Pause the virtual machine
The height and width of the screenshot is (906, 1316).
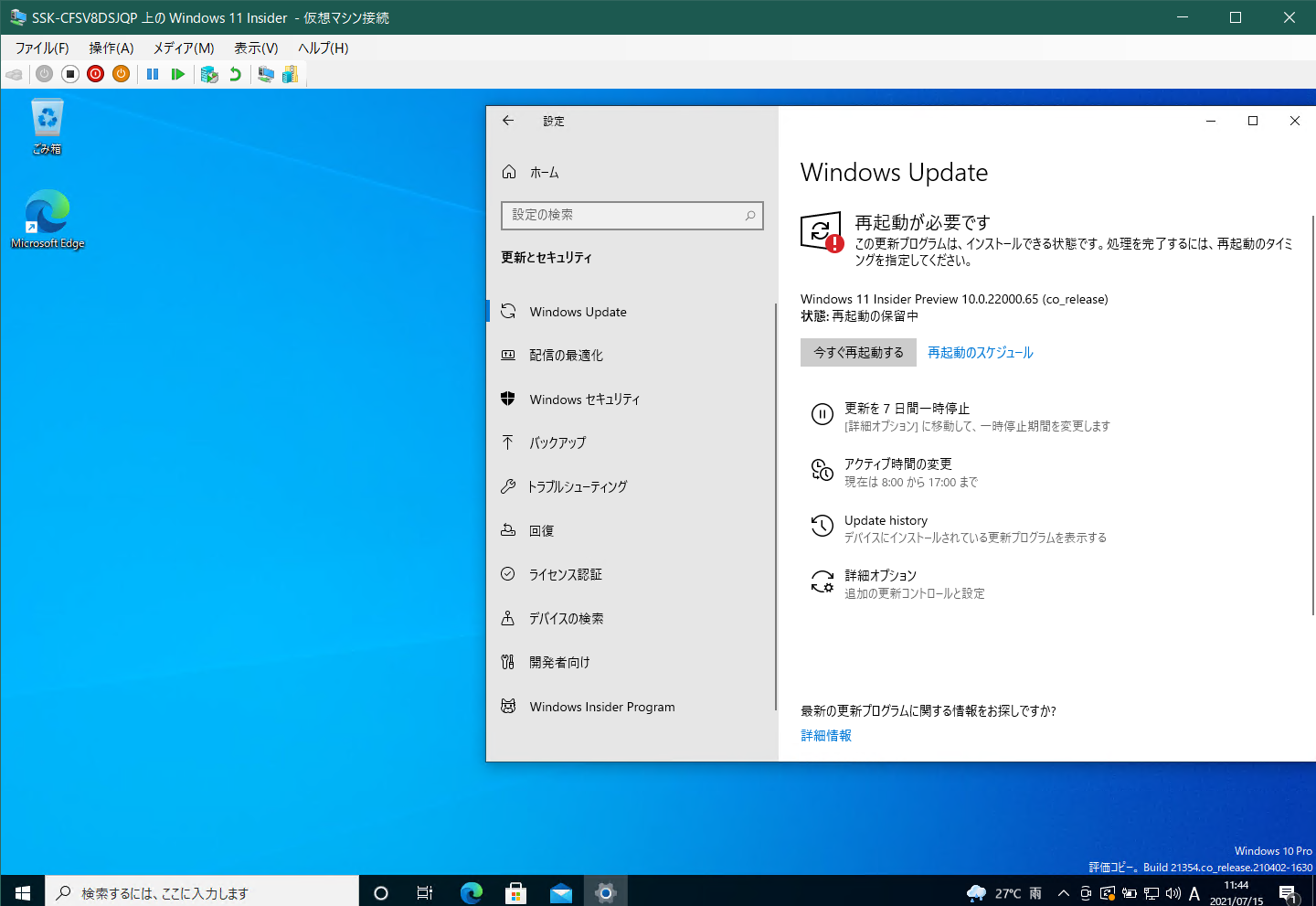(153, 74)
